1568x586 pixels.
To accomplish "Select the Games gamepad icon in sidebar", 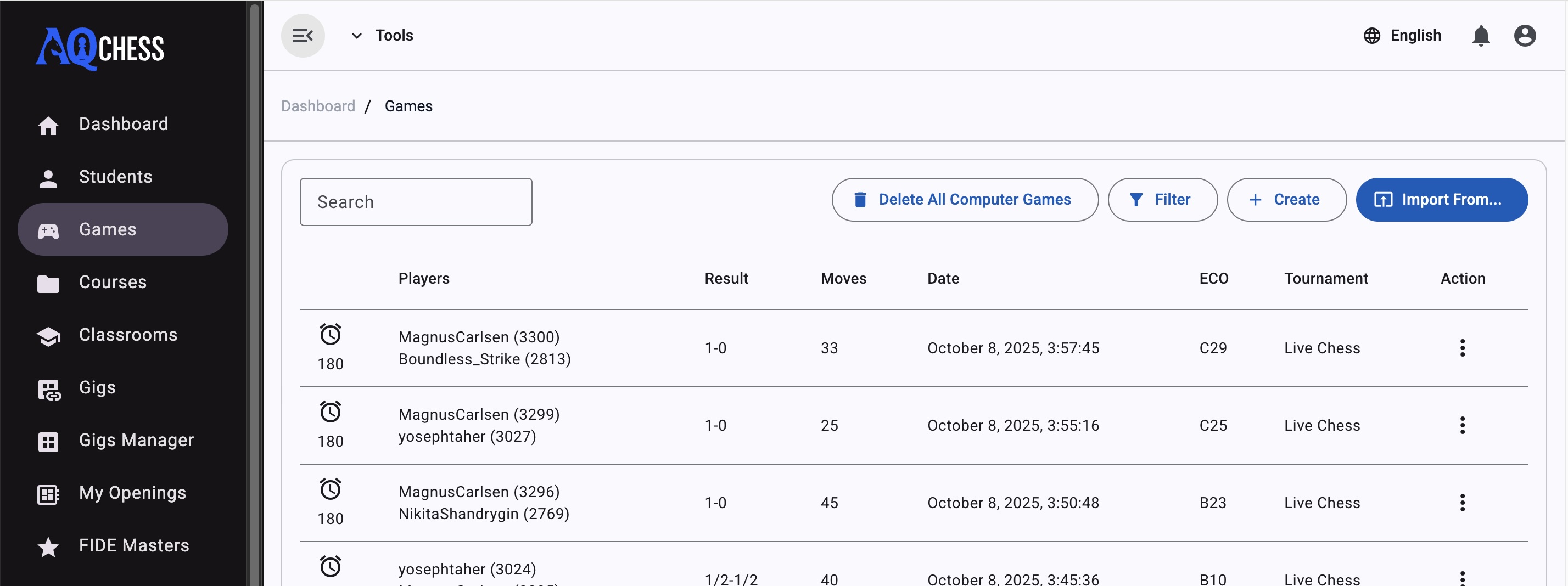I will coord(49,230).
